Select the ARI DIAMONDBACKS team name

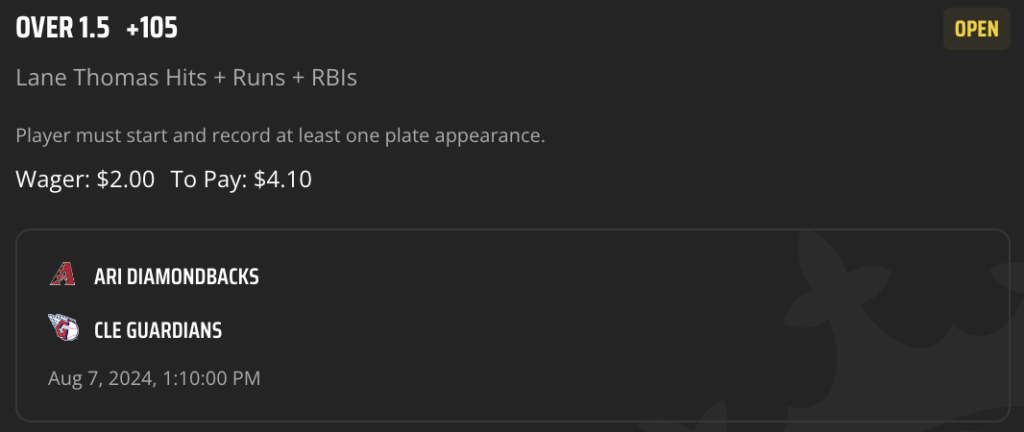pos(176,277)
